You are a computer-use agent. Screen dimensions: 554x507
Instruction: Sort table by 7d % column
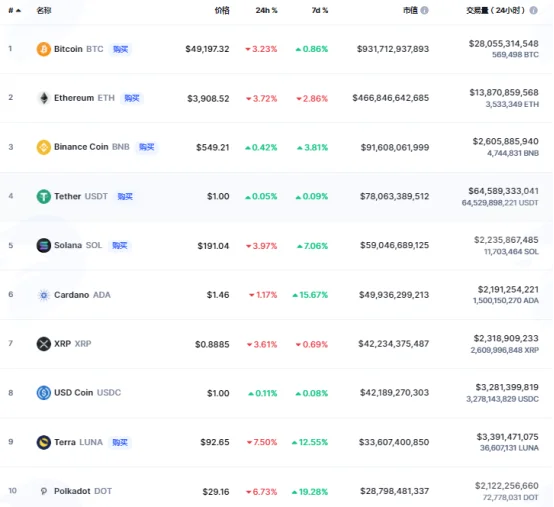coord(320,11)
